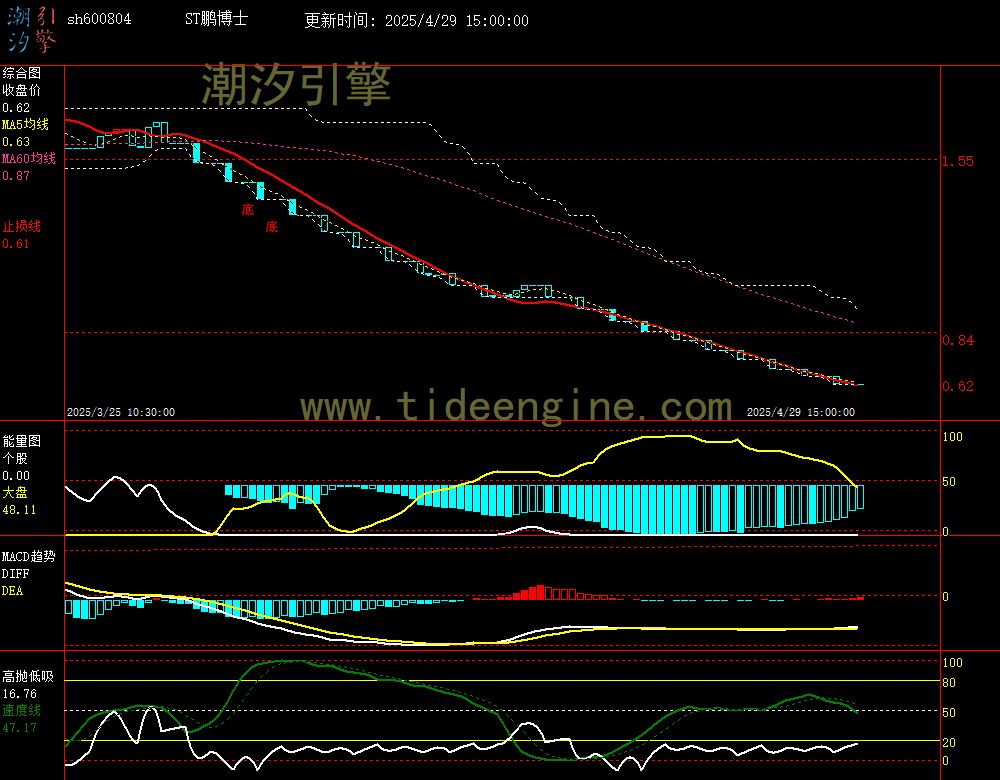The image size is (1000, 780).
Task: Select the green 速度线 legend label
Action: tap(22, 710)
